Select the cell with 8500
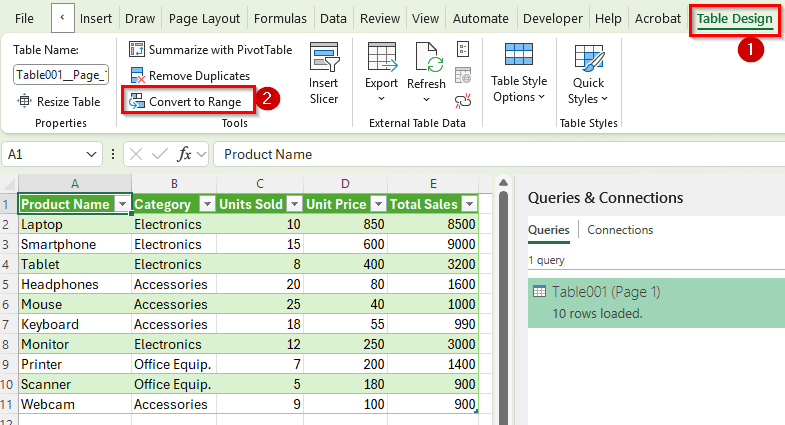The width and height of the screenshot is (785, 425). tap(433, 224)
